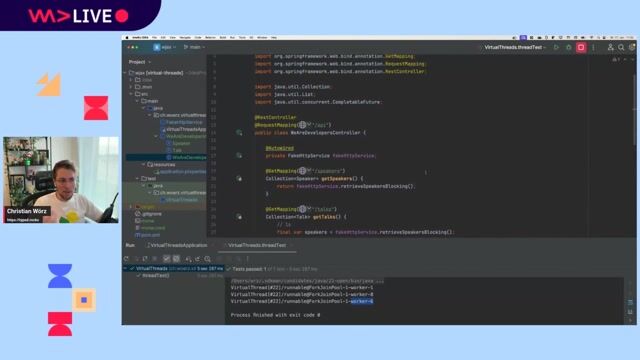Click the gutter icon beside getTalks method
Image resolution: width=640 pixels, height=360 pixels.
click(239, 217)
